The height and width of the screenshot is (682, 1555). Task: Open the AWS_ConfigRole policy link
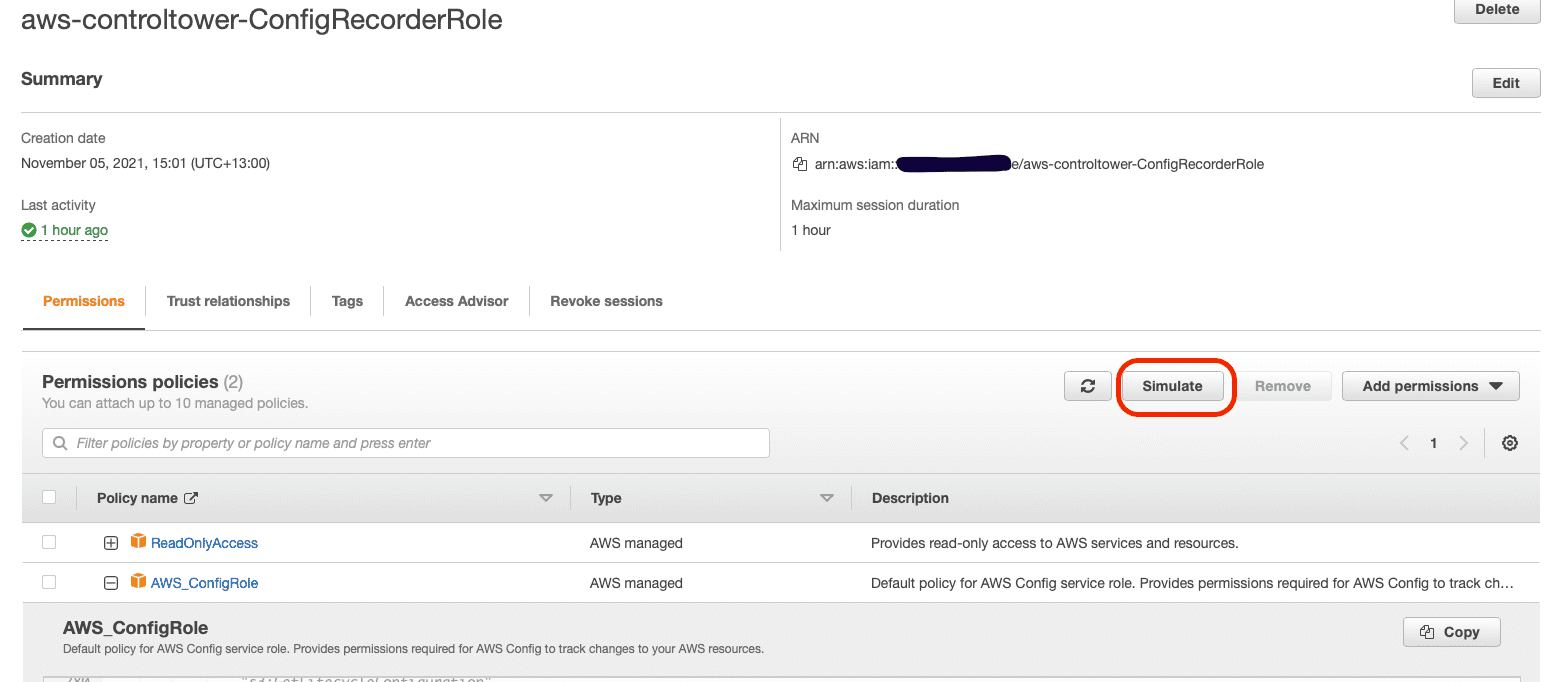pos(204,583)
